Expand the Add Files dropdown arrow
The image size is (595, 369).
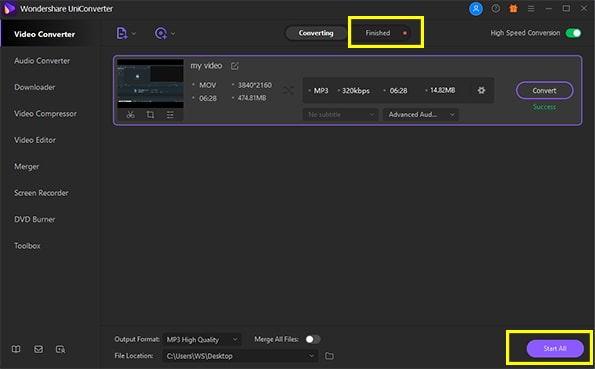(x=134, y=34)
